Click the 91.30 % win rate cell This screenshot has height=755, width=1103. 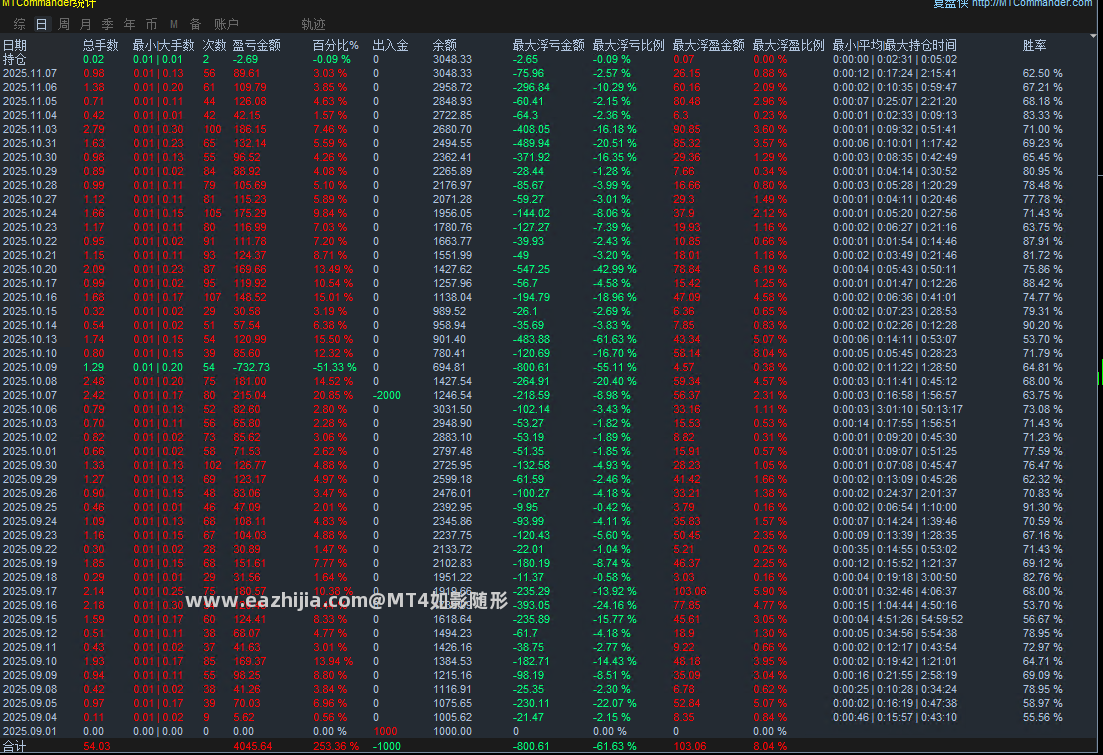click(1043, 507)
